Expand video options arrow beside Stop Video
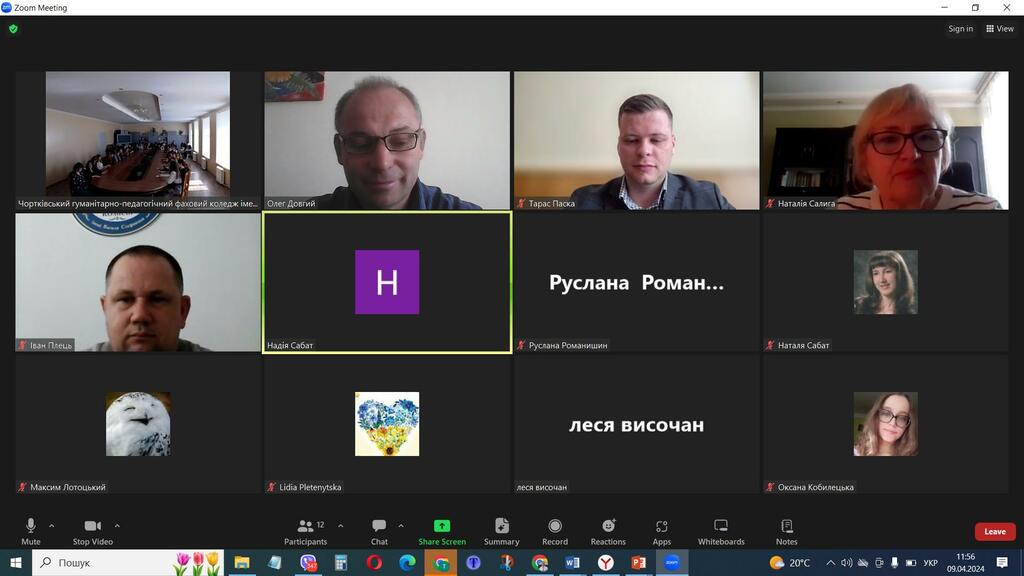Screen dimensions: 1024x576 click(x=117, y=525)
